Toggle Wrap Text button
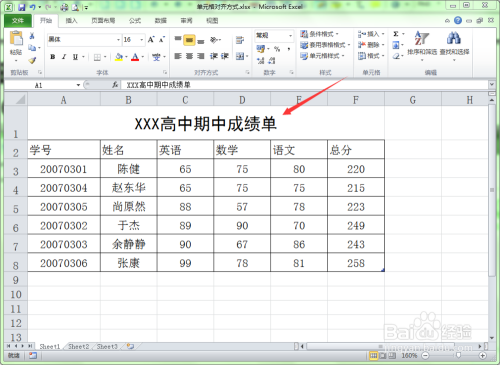This screenshot has height=365, width=500. tap(240, 40)
